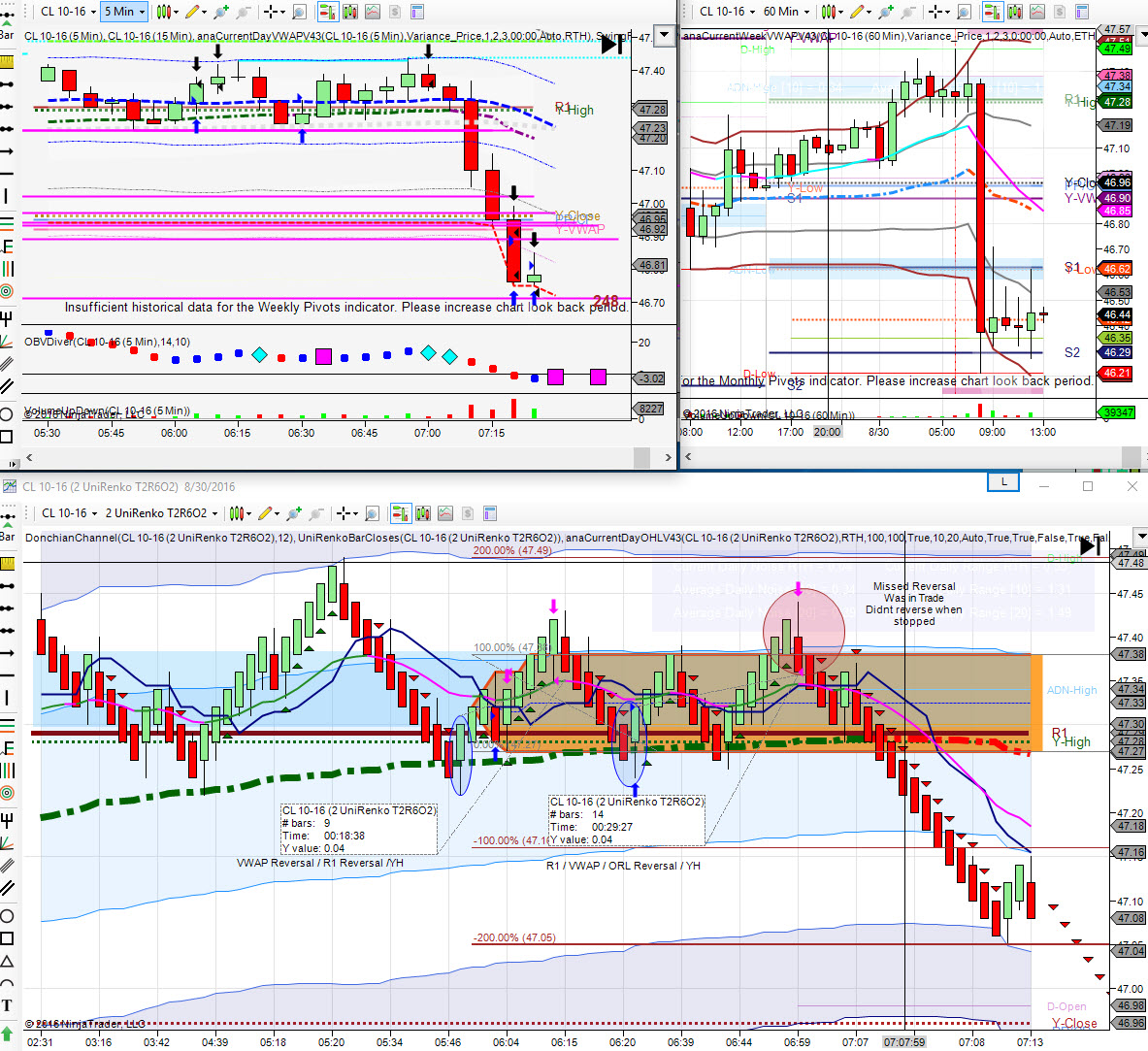Expand chart style arrow in 5 Min chart

point(176,12)
